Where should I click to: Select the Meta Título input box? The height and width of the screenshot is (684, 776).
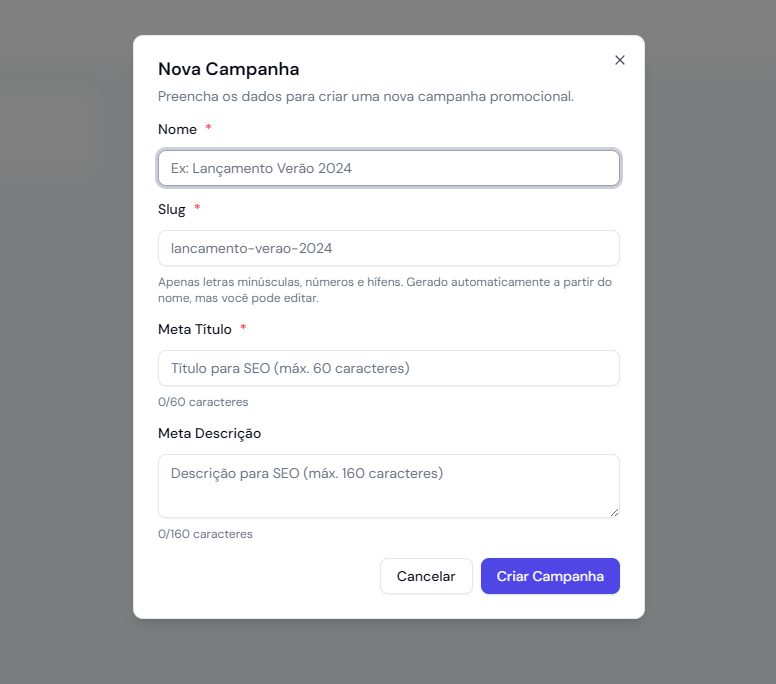[x=388, y=368]
